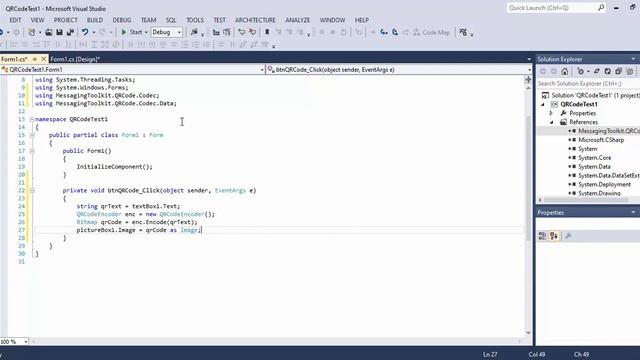Screen dimensions: 640x360
Task: Open the PROJECT menu
Action: pos(65,20)
